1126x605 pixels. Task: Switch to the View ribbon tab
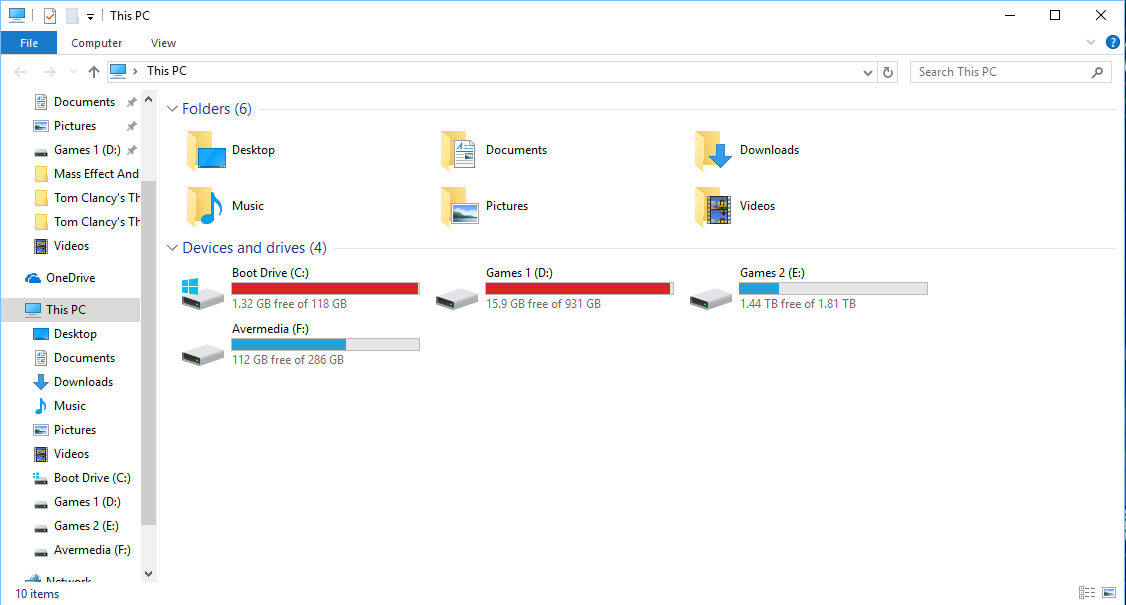click(x=163, y=43)
